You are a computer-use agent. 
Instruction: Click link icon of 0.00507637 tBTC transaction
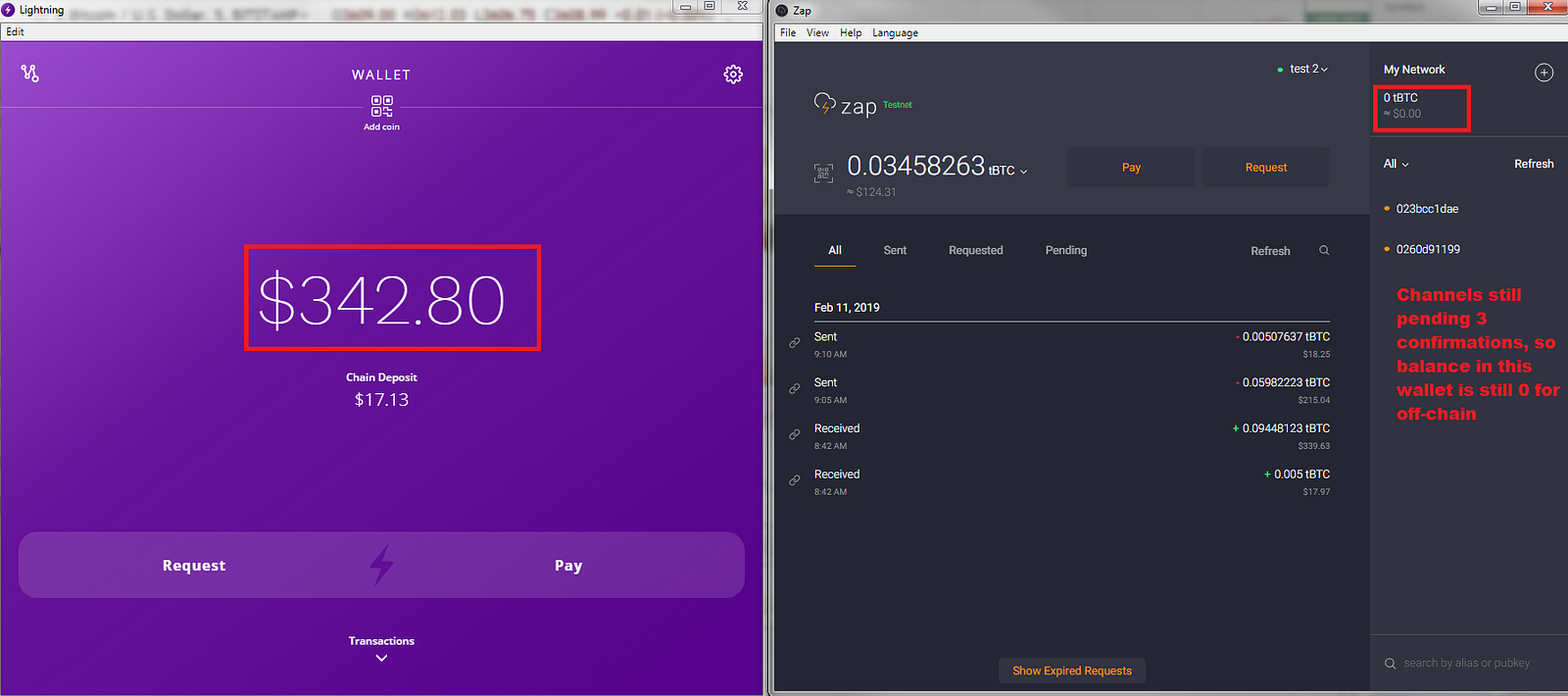click(795, 343)
